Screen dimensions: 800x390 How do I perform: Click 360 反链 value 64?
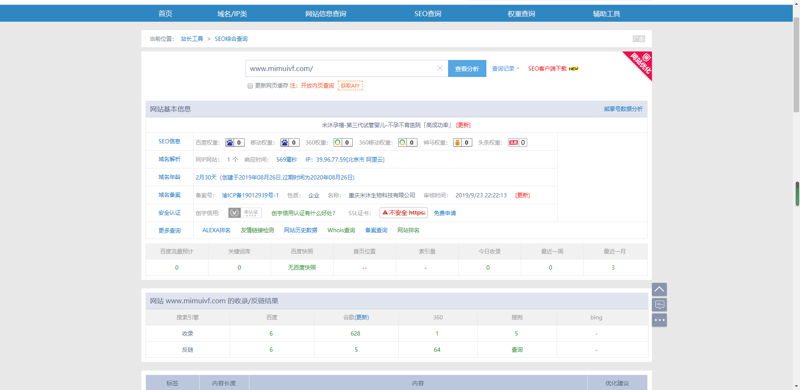click(438, 350)
